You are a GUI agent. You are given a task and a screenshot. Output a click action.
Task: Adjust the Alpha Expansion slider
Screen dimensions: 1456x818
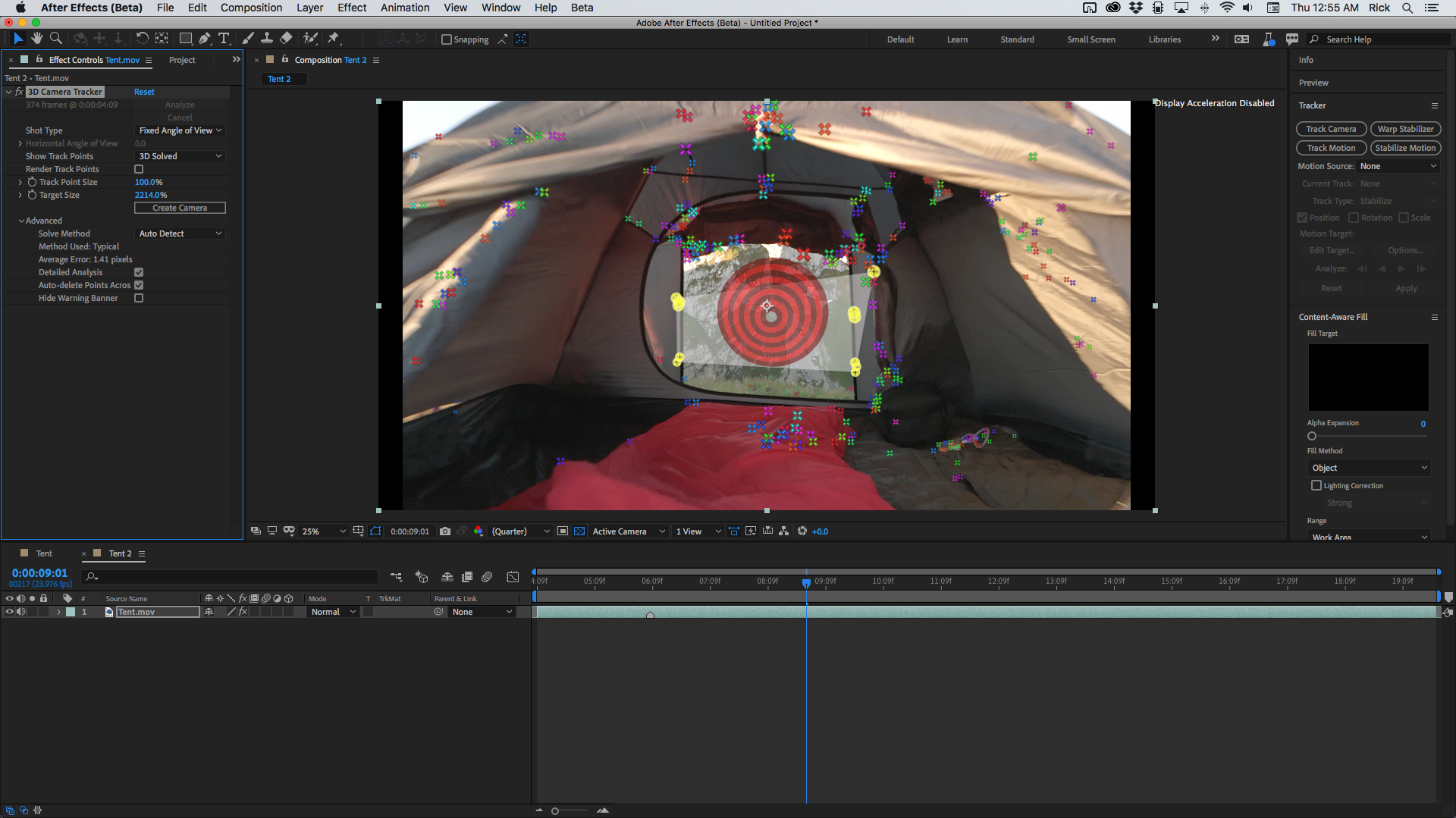tap(1312, 435)
